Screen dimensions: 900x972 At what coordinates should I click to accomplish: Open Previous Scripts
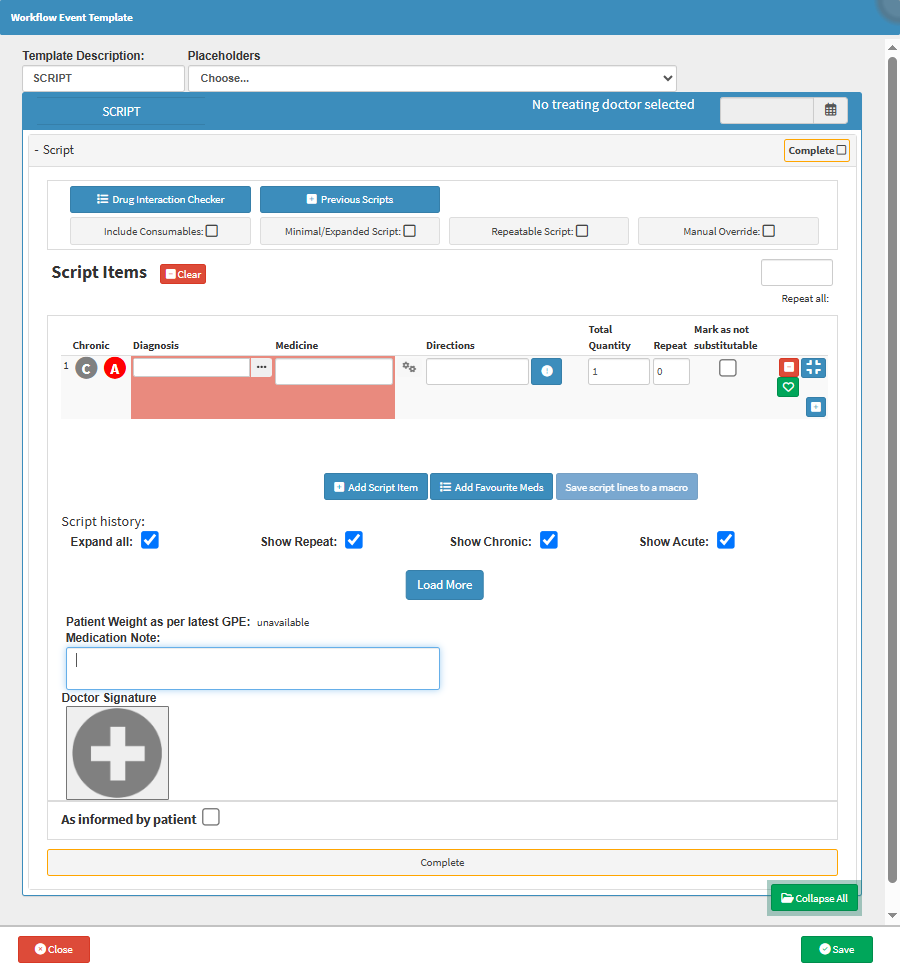pyautogui.click(x=350, y=200)
